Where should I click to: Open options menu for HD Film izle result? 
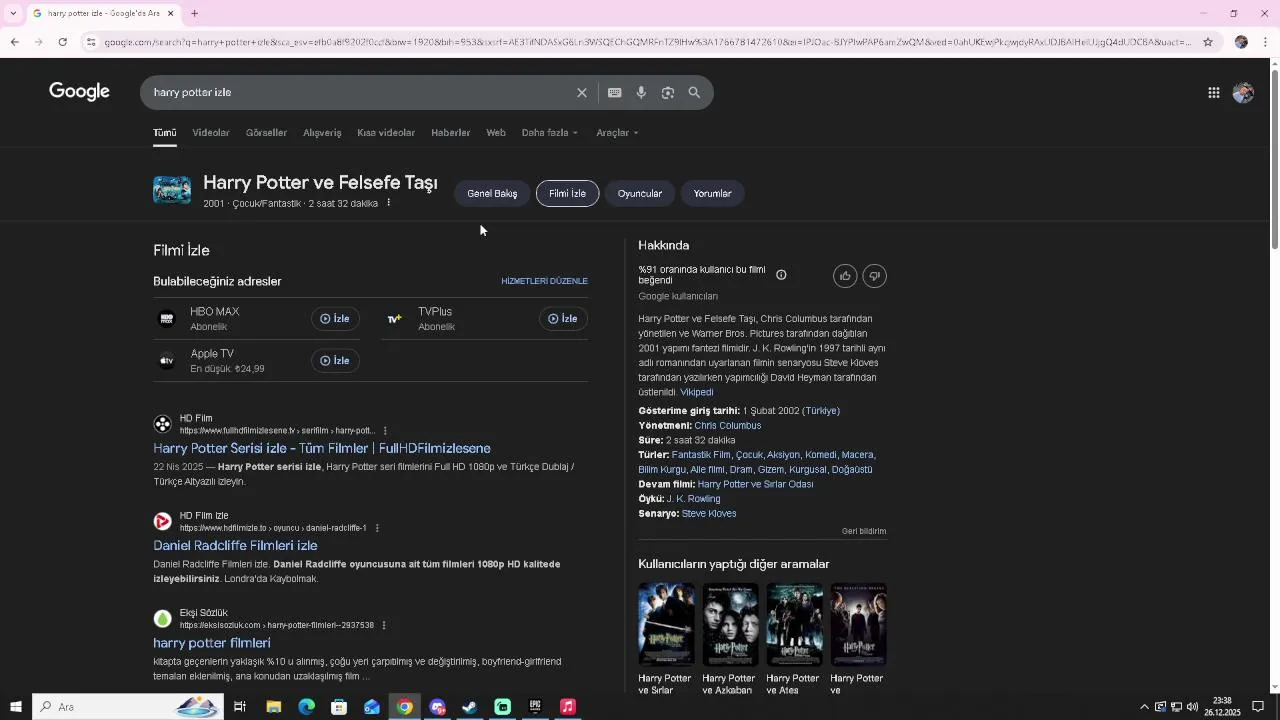click(377, 528)
